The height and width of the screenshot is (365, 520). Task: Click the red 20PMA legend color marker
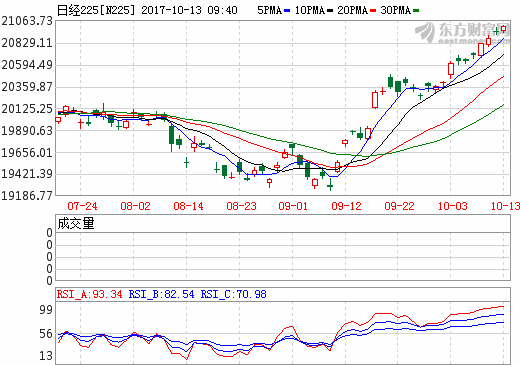pos(373,11)
